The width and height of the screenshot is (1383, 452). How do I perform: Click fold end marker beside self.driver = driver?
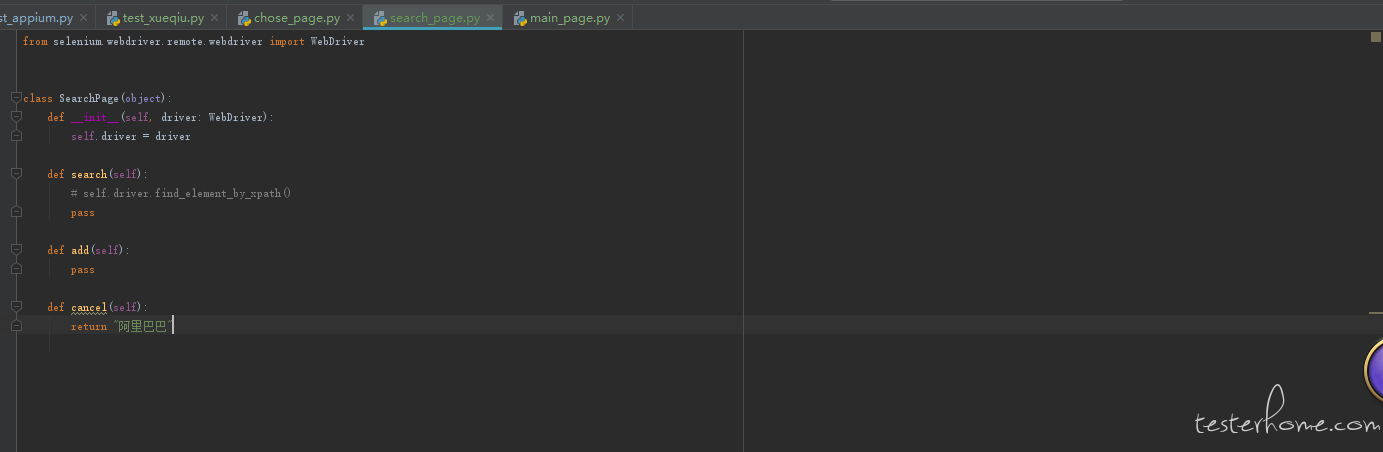point(16,136)
